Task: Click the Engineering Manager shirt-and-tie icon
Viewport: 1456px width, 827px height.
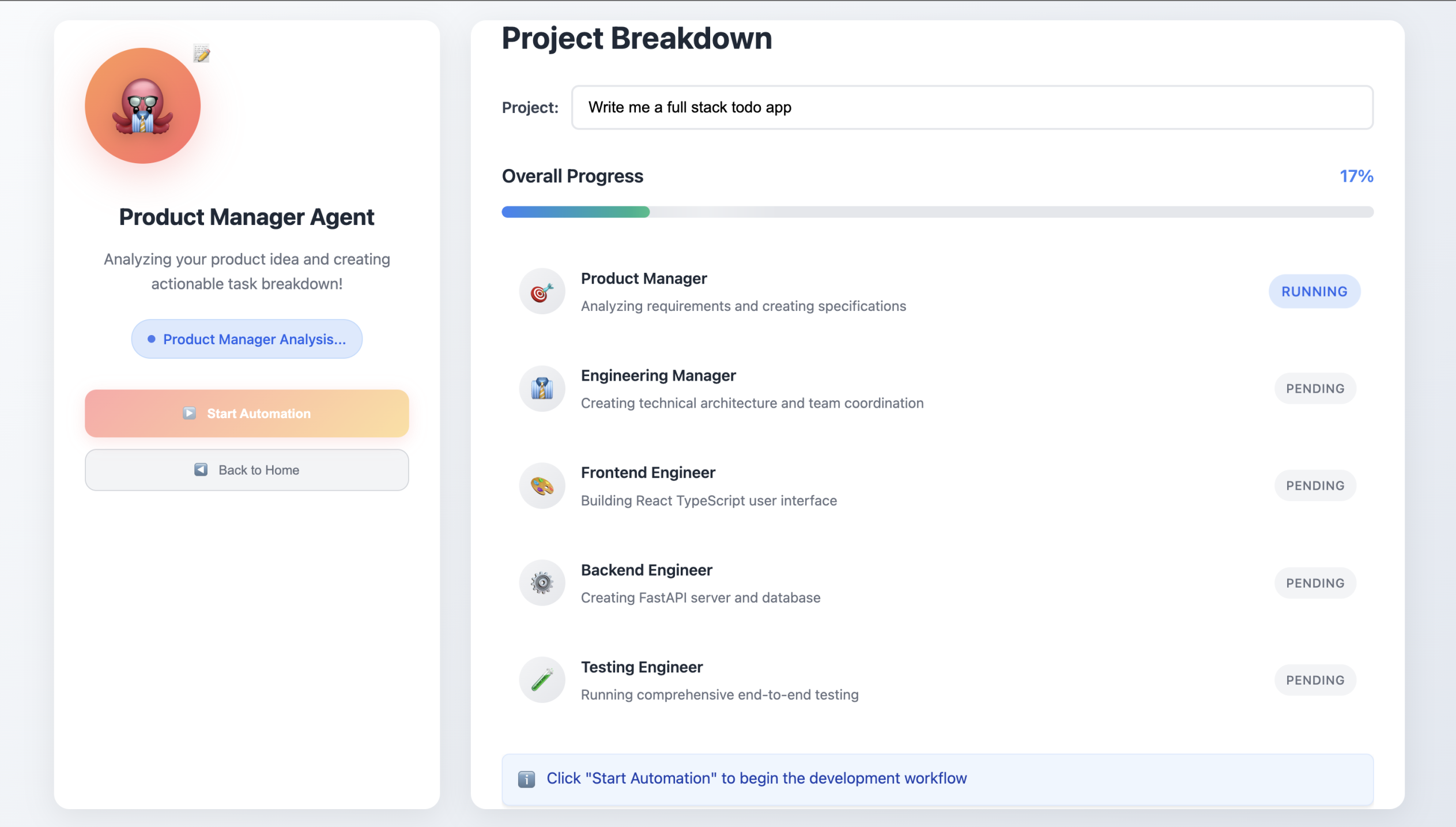Action: [x=541, y=389]
